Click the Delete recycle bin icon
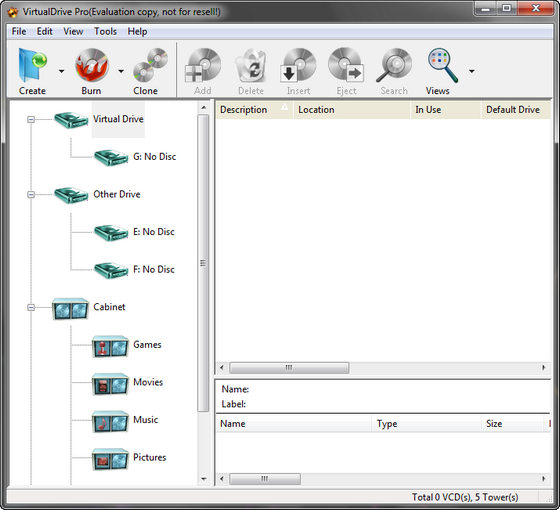This screenshot has width=560, height=510. click(251, 66)
